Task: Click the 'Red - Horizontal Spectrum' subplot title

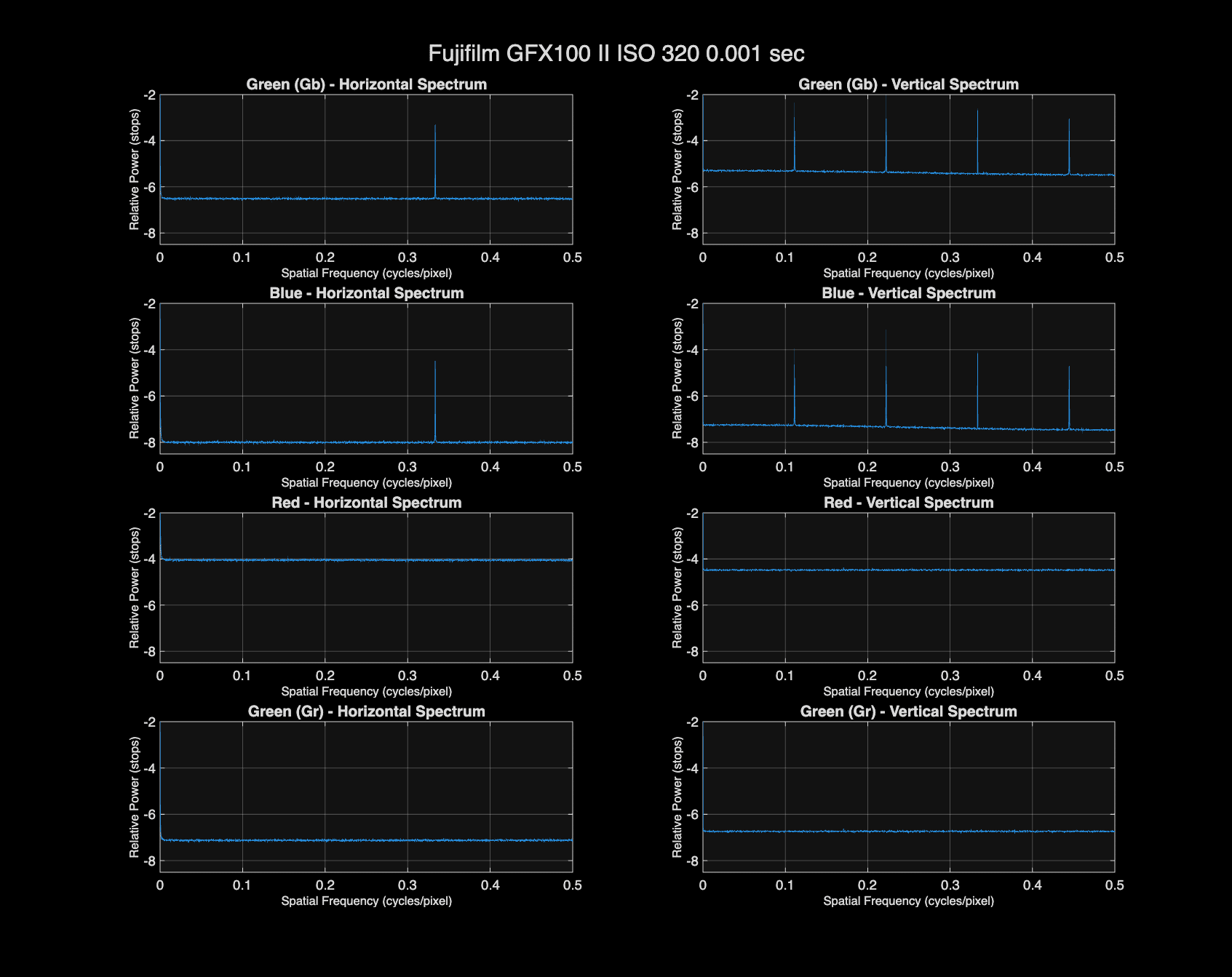Action: (367, 503)
